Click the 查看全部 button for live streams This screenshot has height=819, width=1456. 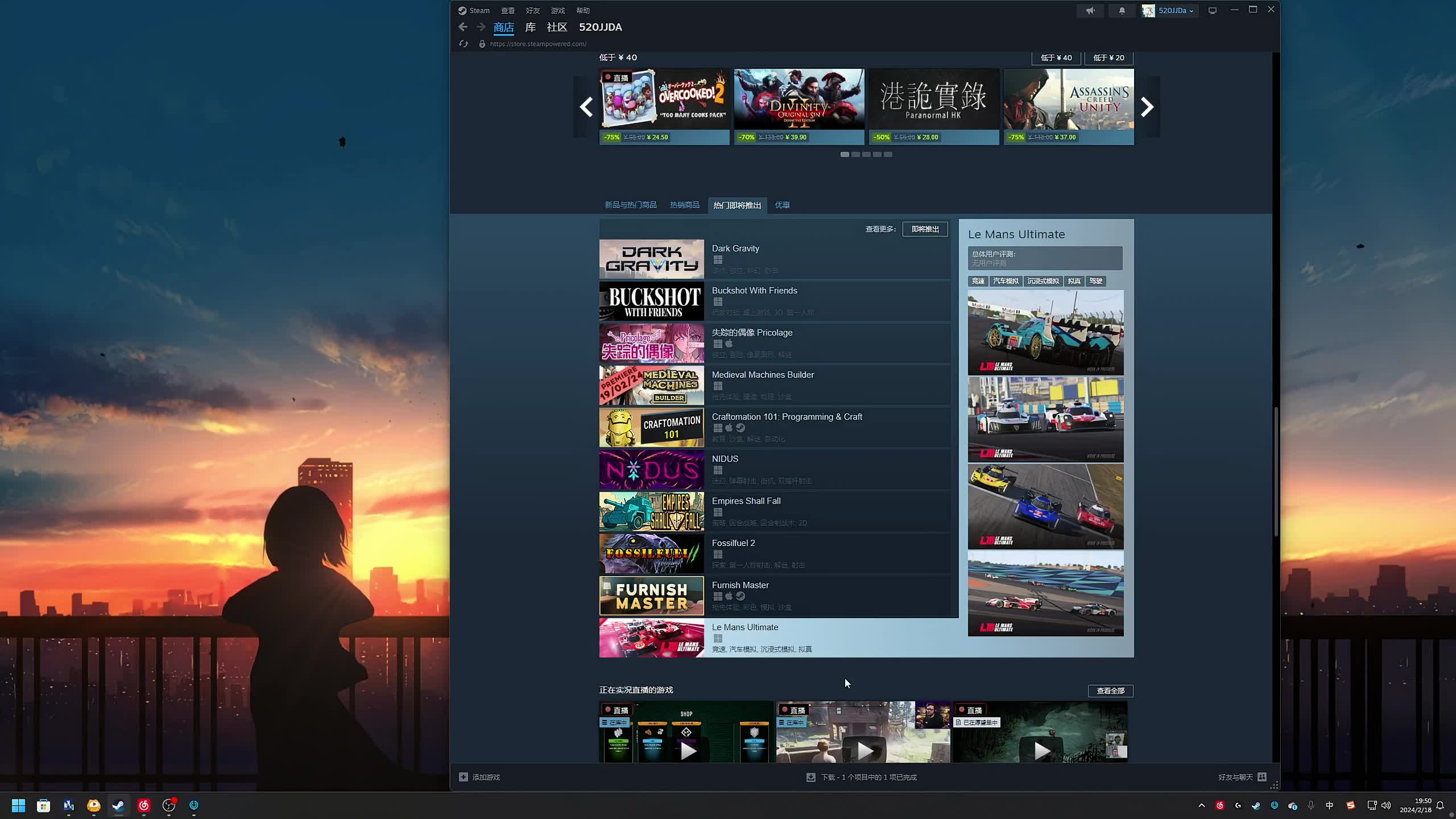1110,690
